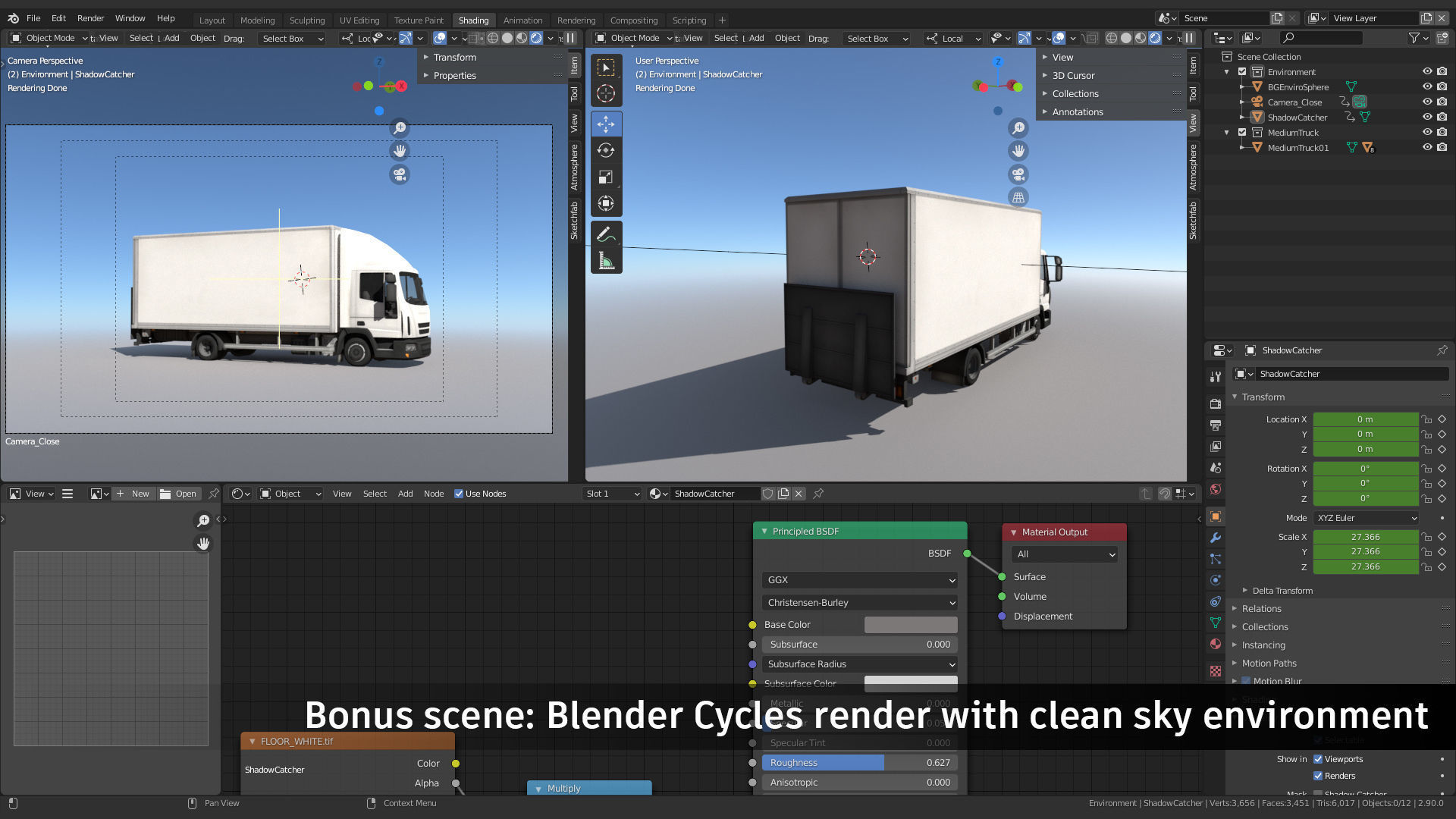Switch to UV Editing workspace tab
1456x819 pixels.
coord(359,20)
